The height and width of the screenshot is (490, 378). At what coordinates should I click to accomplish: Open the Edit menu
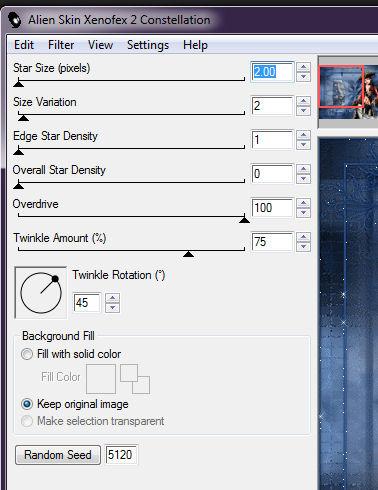24,45
